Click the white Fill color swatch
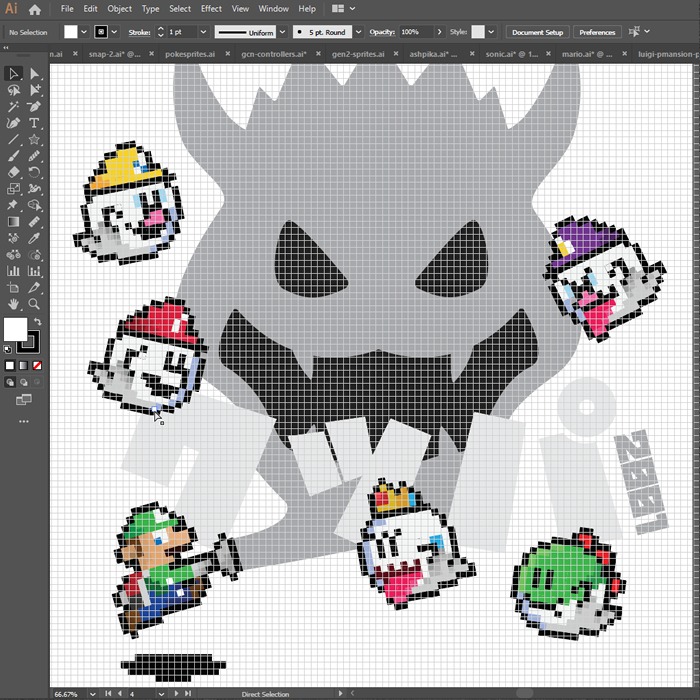Viewport: 700px width, 700px height. click(16, 330)
